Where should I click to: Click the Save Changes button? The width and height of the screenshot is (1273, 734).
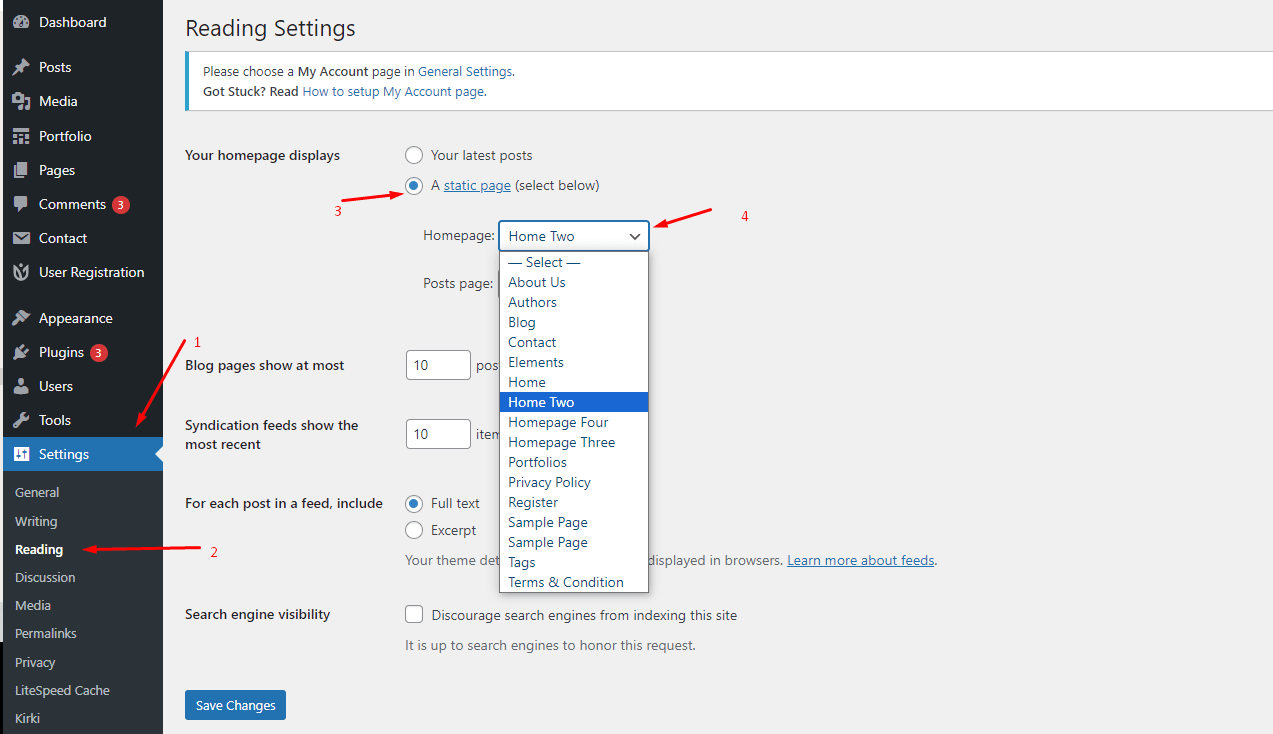click(236, 705)
